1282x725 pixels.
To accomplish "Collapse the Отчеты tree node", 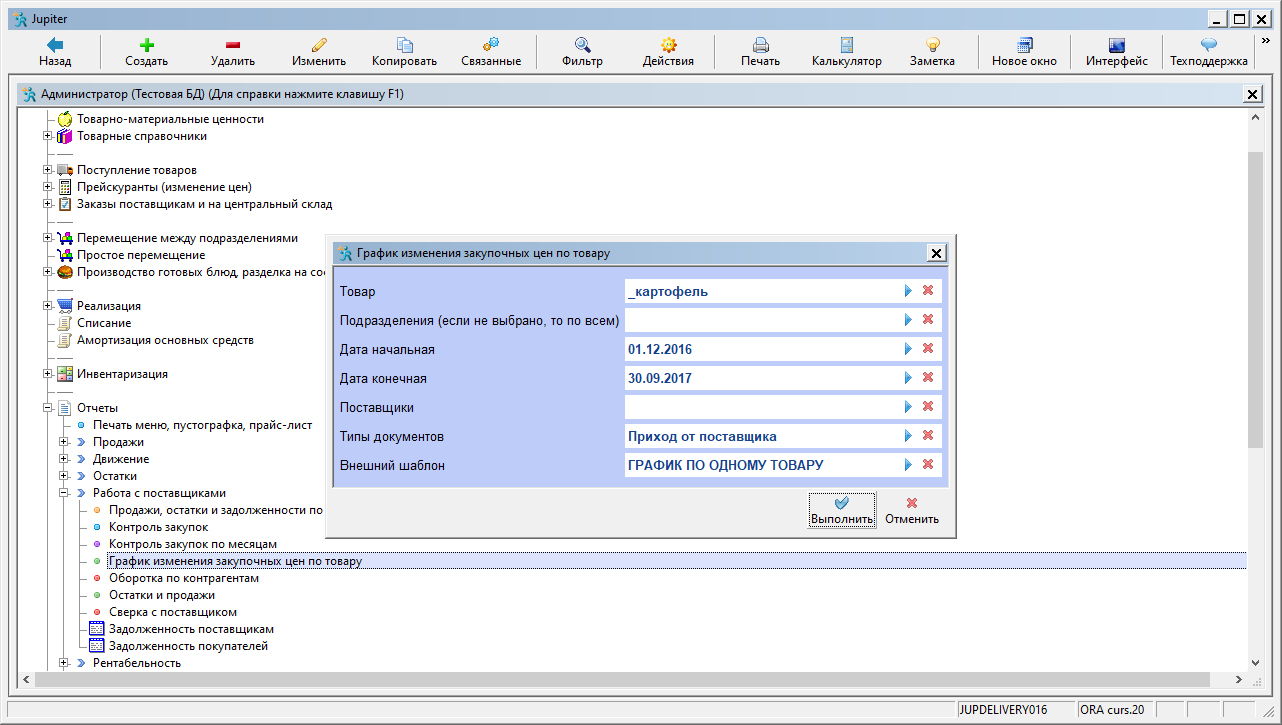I will click(47, 408).
